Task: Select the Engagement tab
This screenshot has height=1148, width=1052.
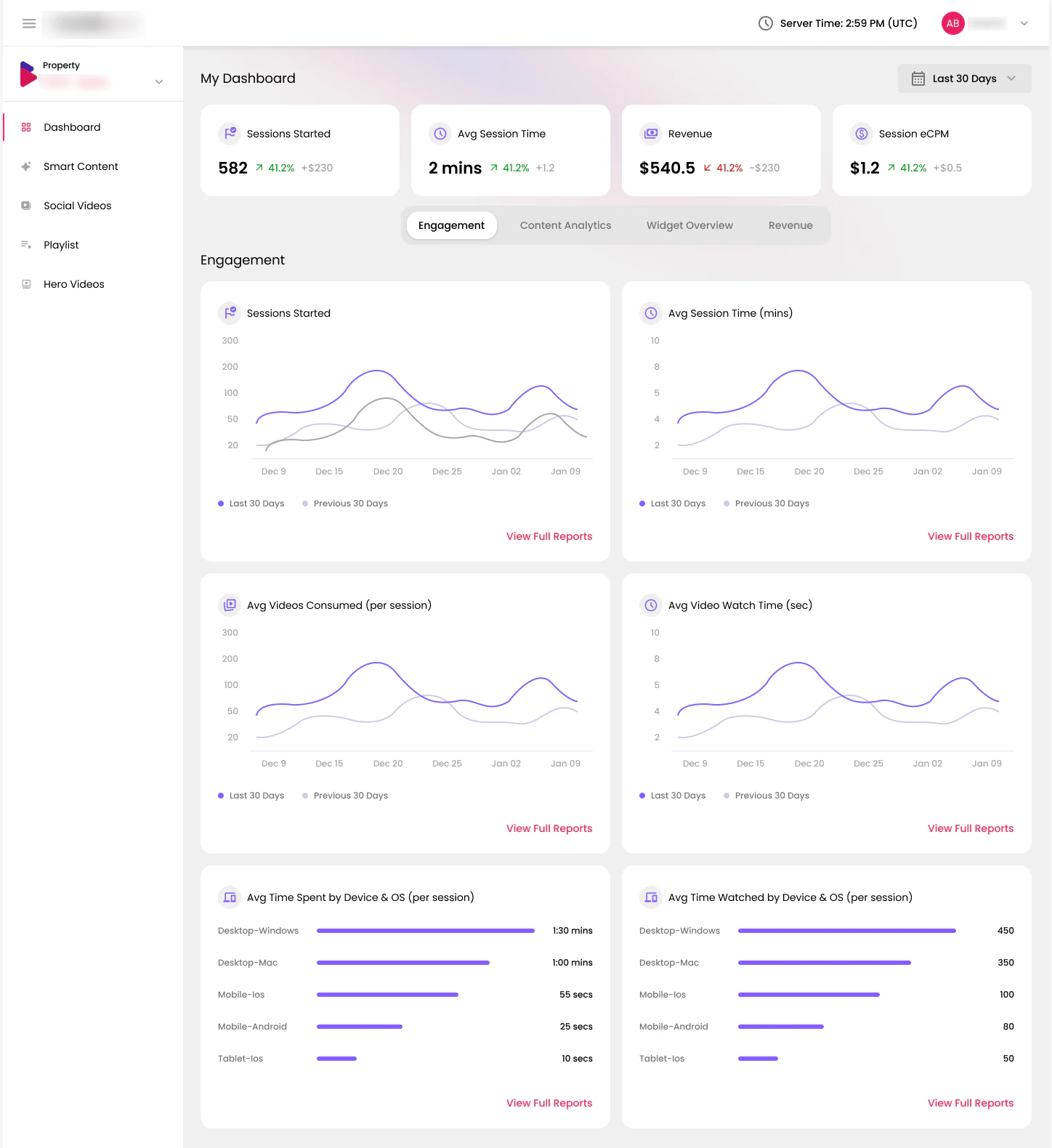Action: (x=451, y=225)
